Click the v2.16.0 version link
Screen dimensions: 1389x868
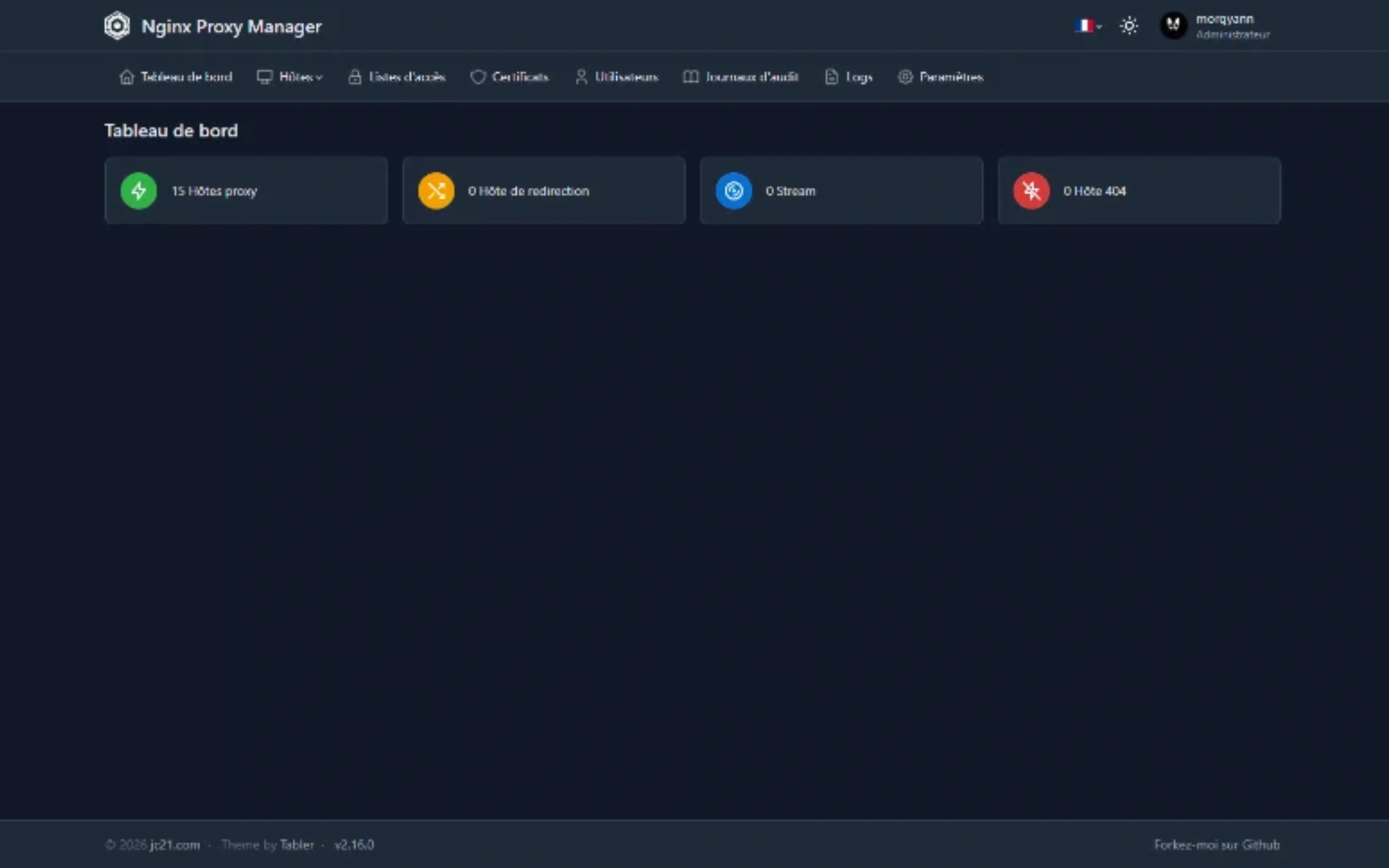354,845
